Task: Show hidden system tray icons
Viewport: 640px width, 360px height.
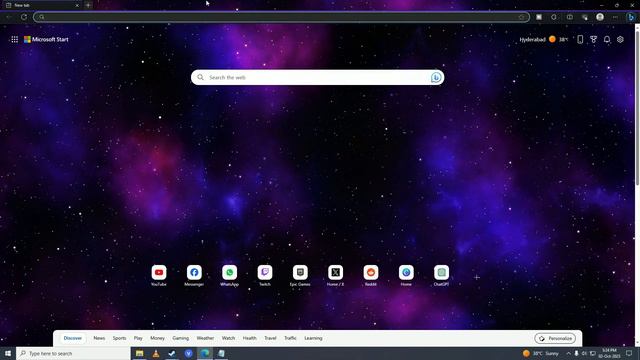Action: tap(568, 353)
